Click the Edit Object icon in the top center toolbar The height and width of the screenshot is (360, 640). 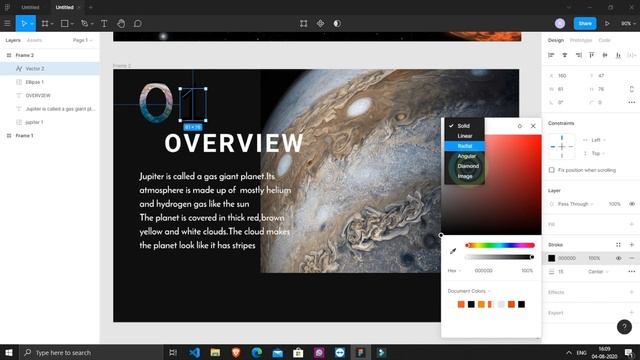coord(303,24)
